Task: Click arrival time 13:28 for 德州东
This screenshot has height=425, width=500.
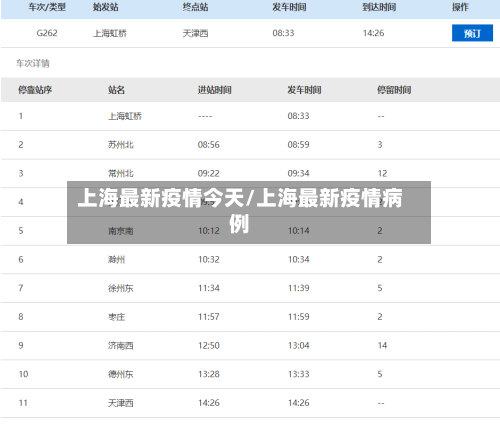Action: 209,374
